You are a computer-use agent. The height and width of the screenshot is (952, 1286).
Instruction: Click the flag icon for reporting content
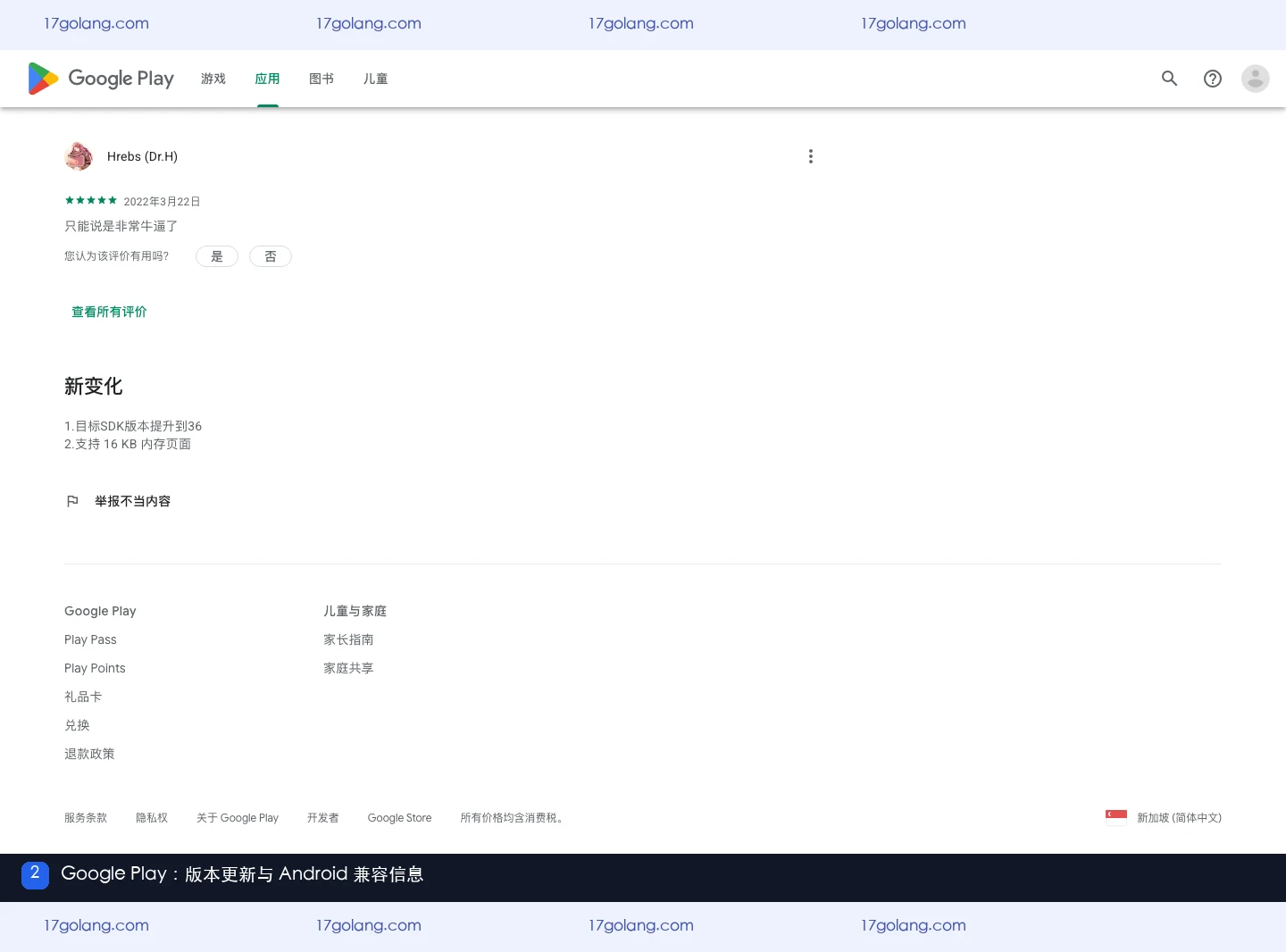[72, 501]
